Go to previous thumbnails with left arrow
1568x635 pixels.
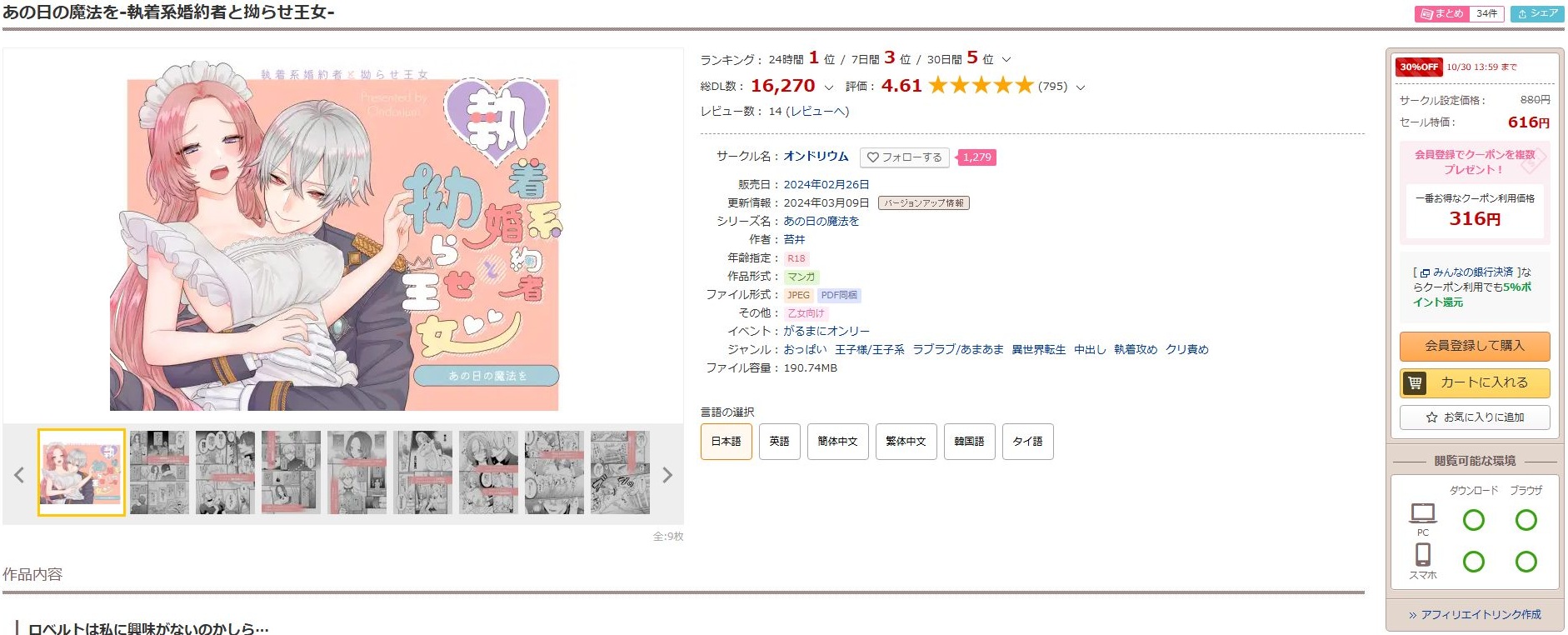[19, 475]
